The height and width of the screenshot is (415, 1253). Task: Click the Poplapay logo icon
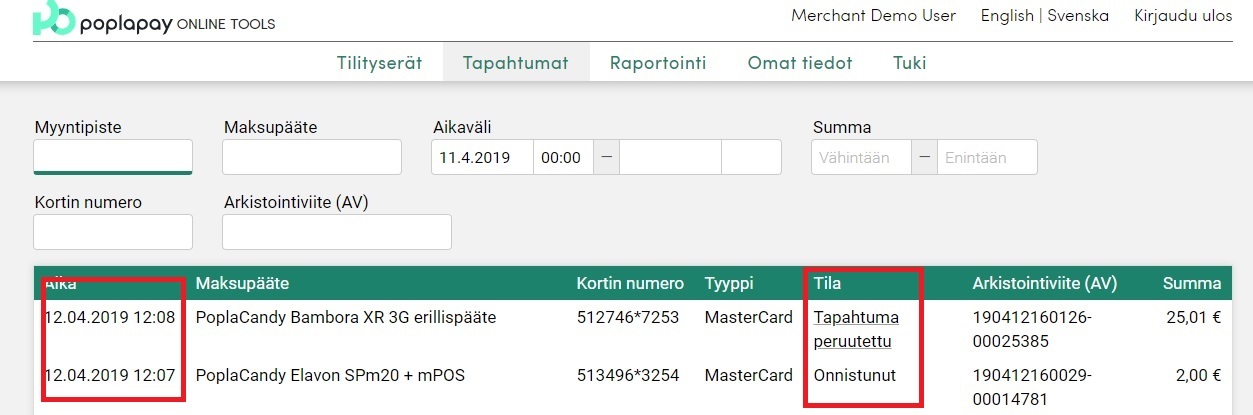[52, 18]
